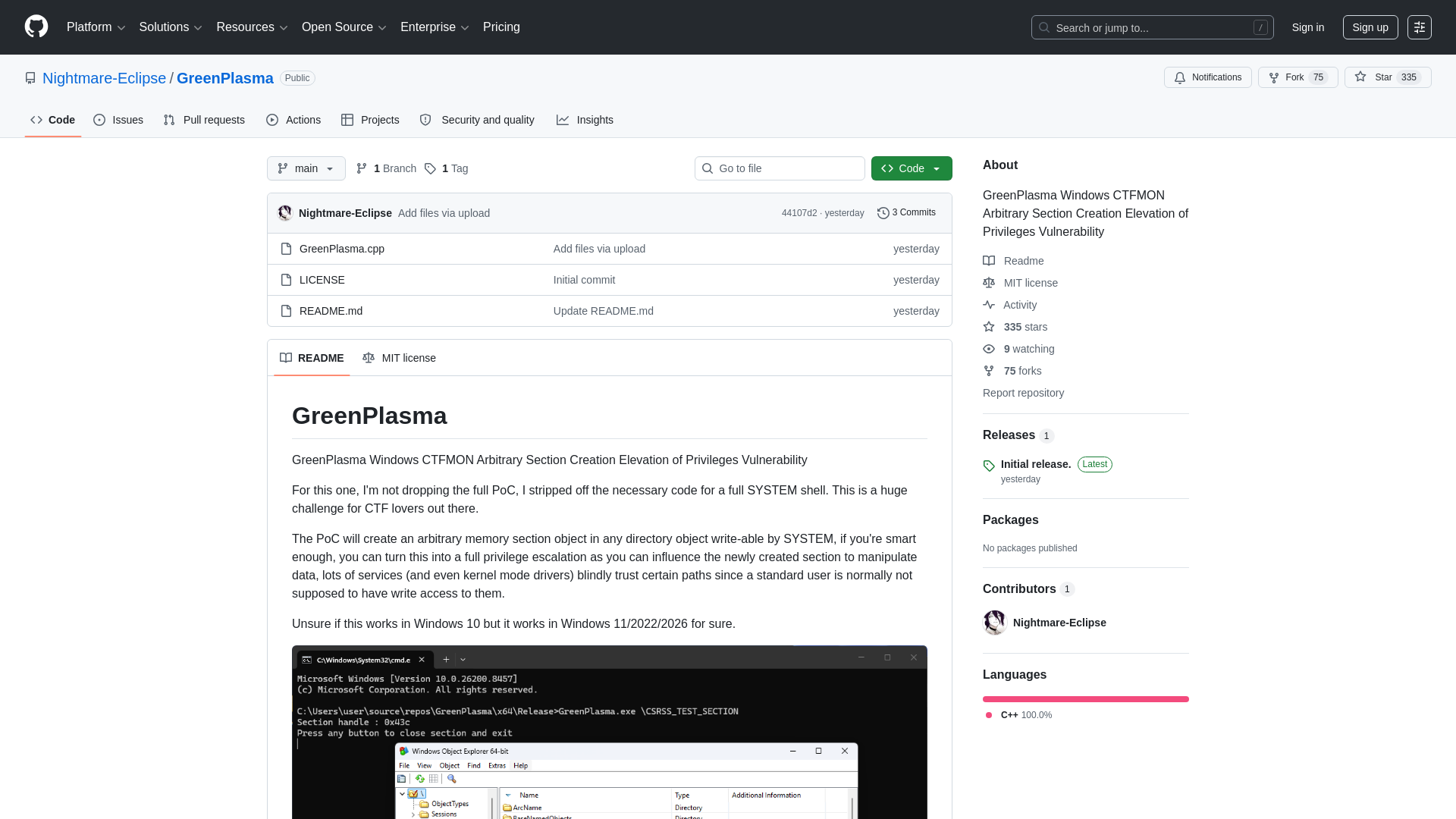Open Security and quality tab
This screenshot has width=1456, height=819.
point(477,120)
